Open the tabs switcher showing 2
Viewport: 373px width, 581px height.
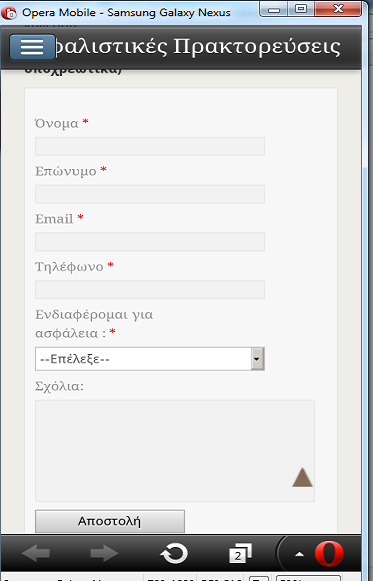pos(240,554)
